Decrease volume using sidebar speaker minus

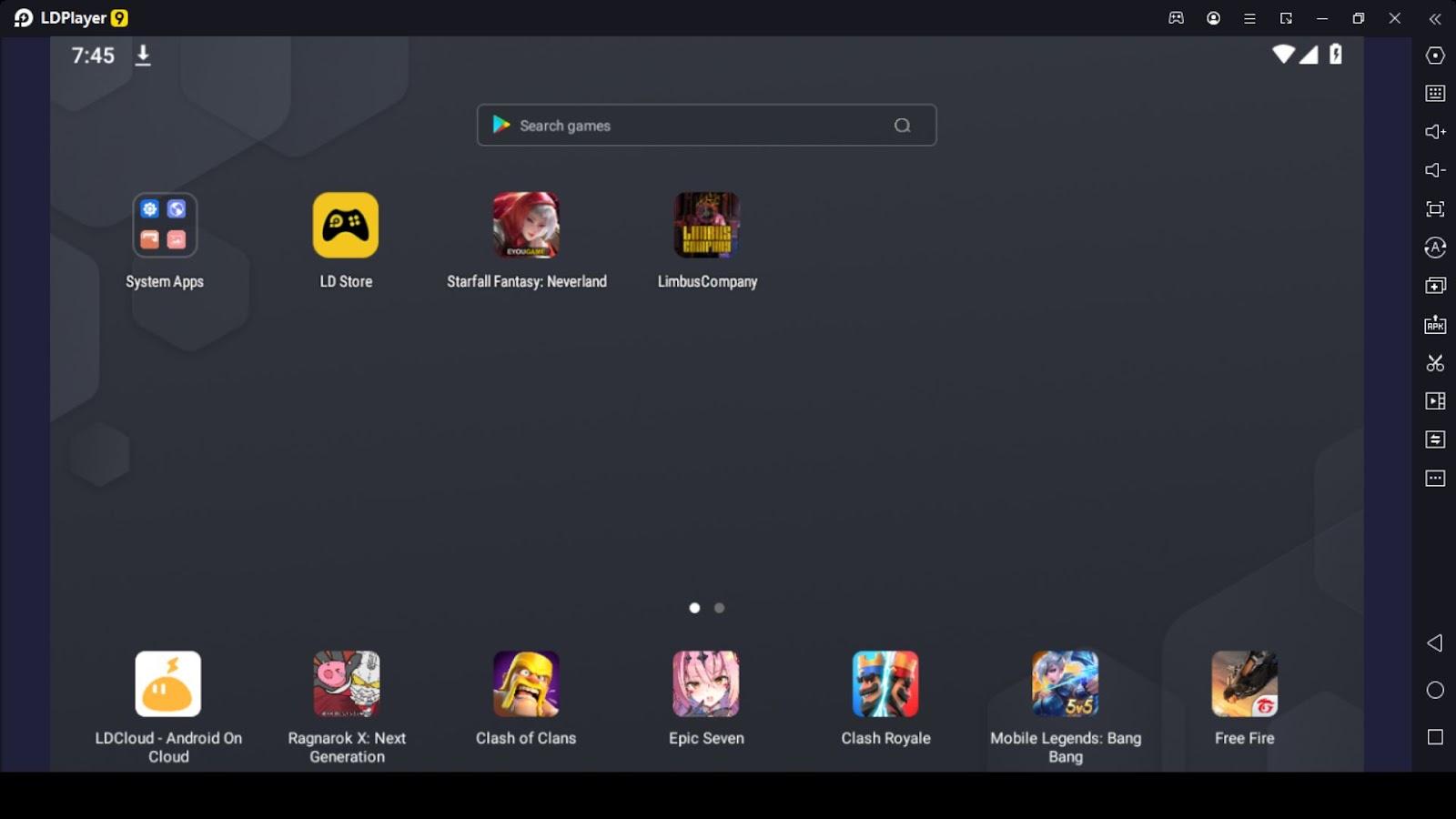[x=1435, y=170]
